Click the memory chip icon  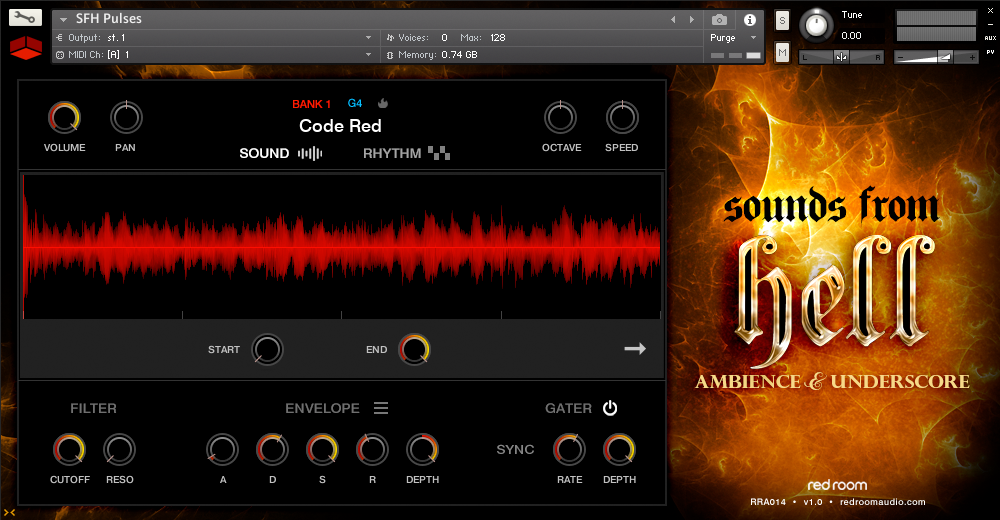click(x=390, y=55)
